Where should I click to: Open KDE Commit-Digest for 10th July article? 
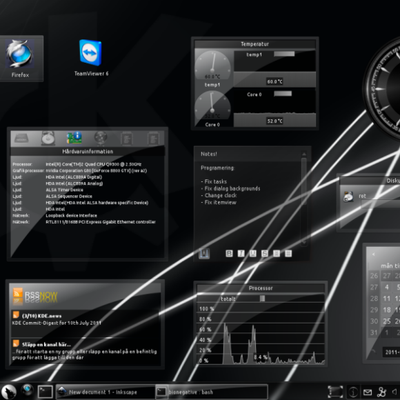pyautogui.click(x=57, y=323)
